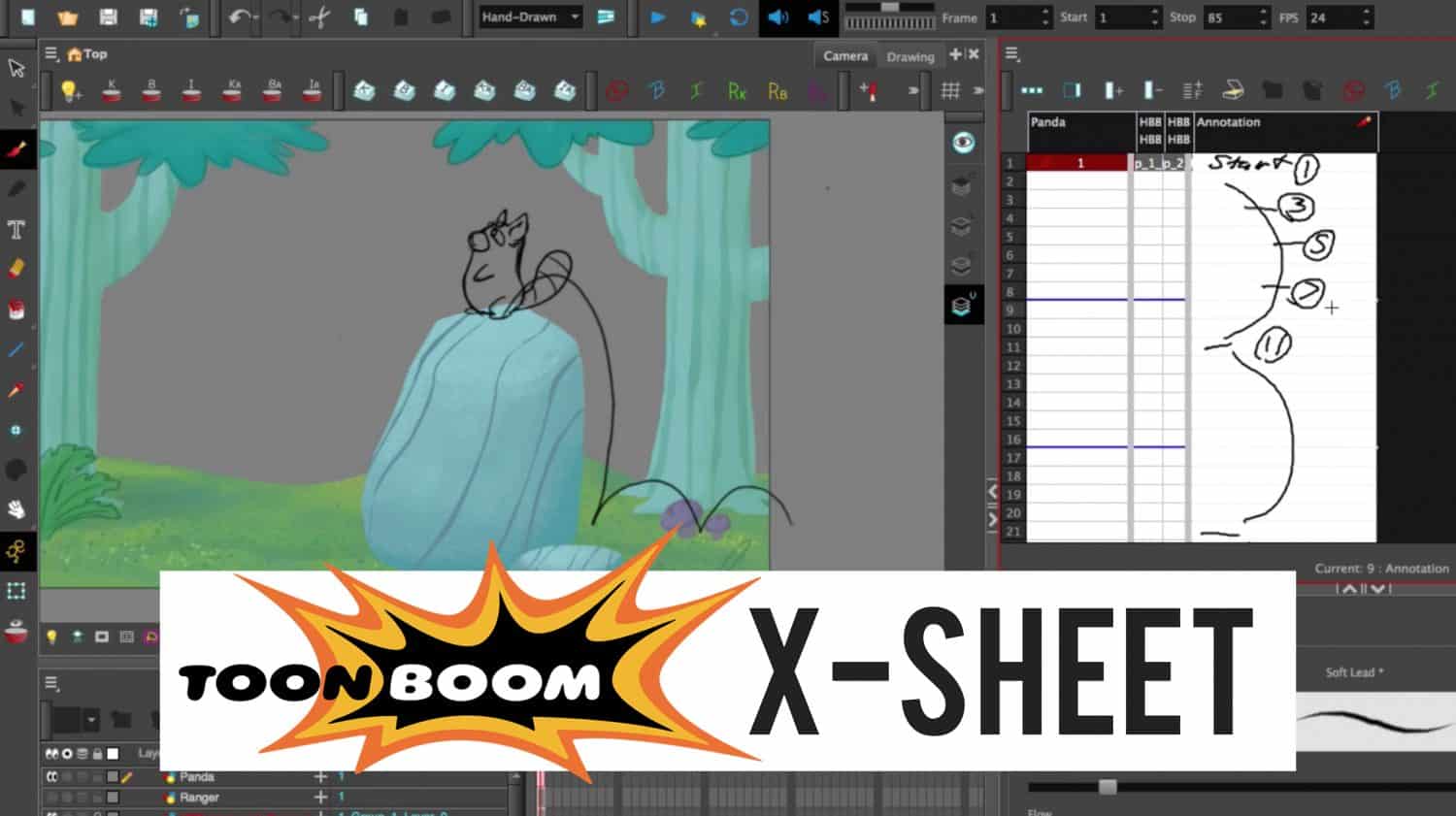Select the Panda column header
Viewport: 1456px width, 816px height.
pos(1080,132)
